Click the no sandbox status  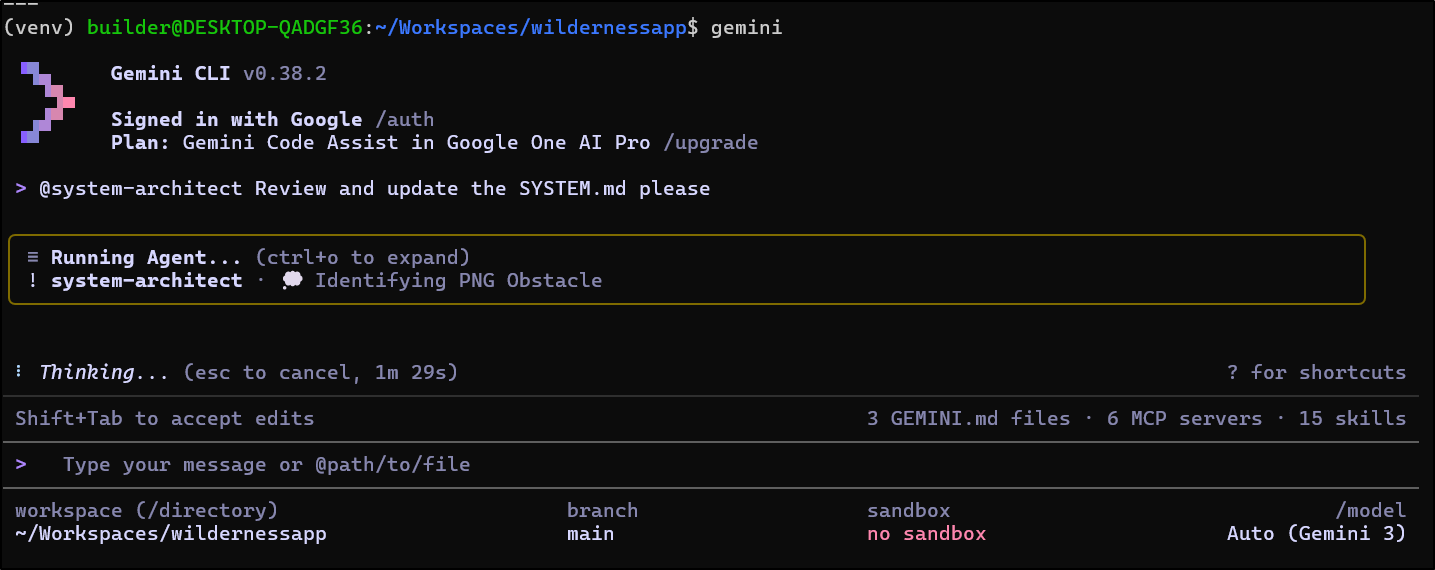click(x=926, y=533)
